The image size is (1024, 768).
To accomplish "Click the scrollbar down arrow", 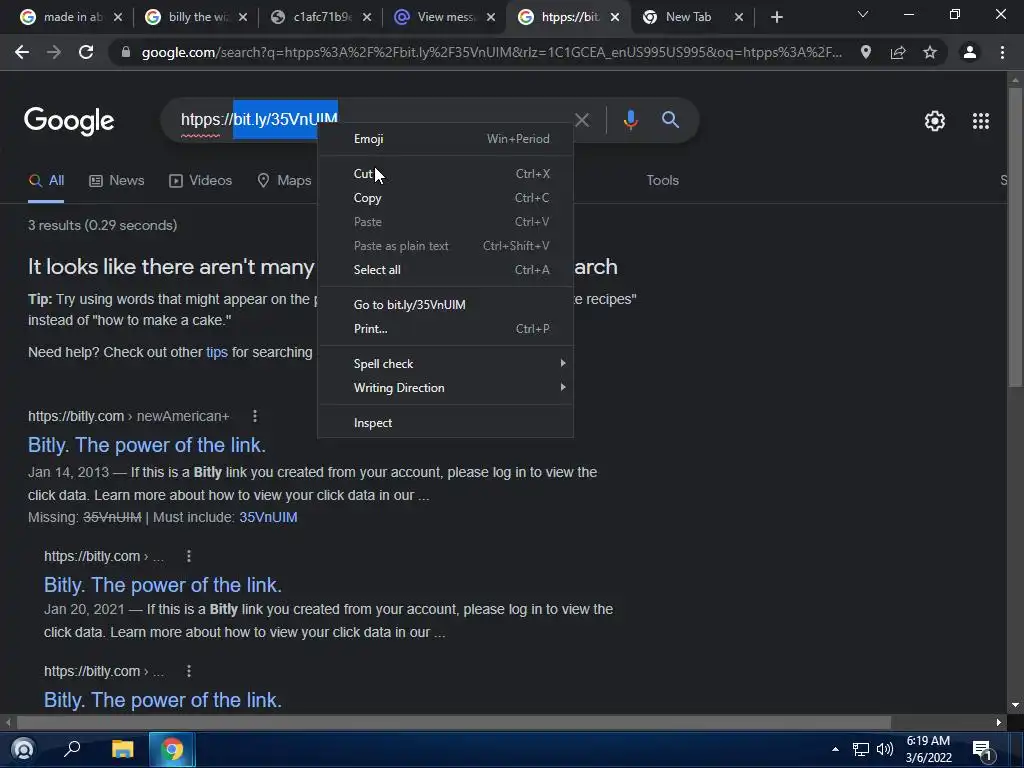I will point(1014,705).
